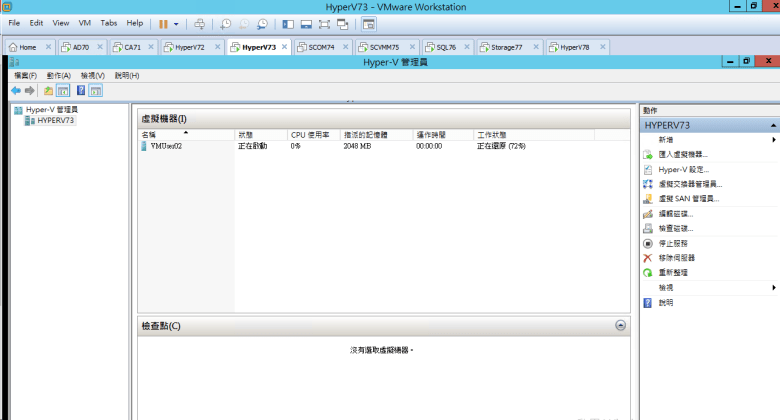Open the 動作(A) menu
The height and width of the screenshot is (420, 780).
tap(58, 75)
